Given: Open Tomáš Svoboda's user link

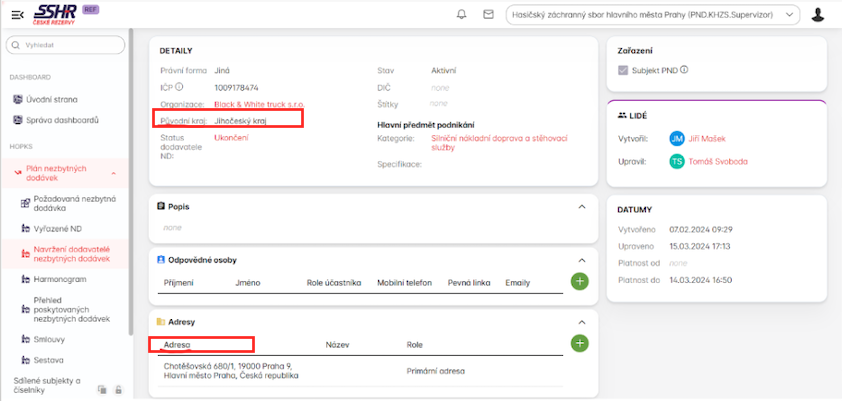Looking at the screenshot, I should [x=719, y=161].
